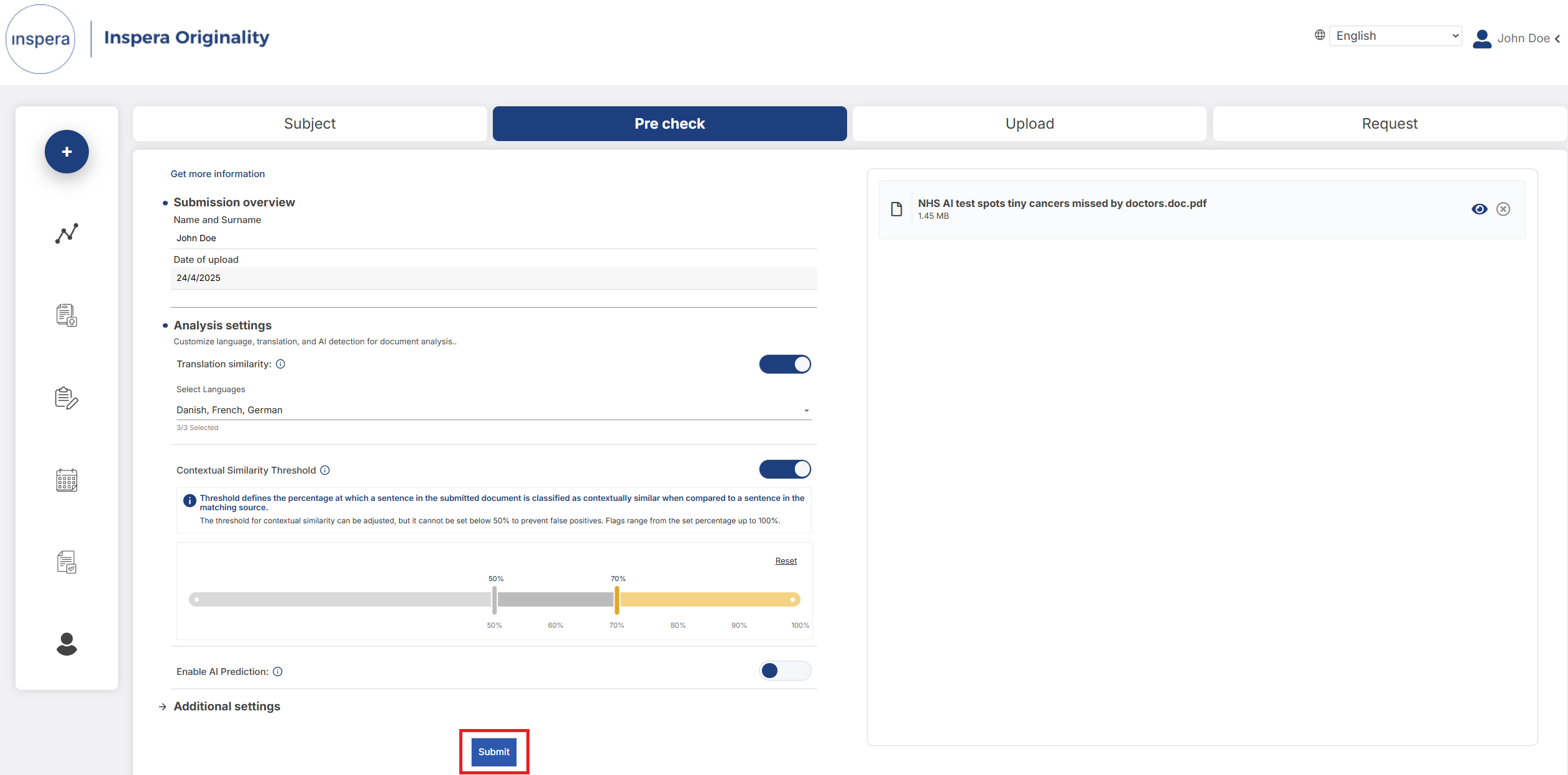Click the Submit button

[494, 752]
